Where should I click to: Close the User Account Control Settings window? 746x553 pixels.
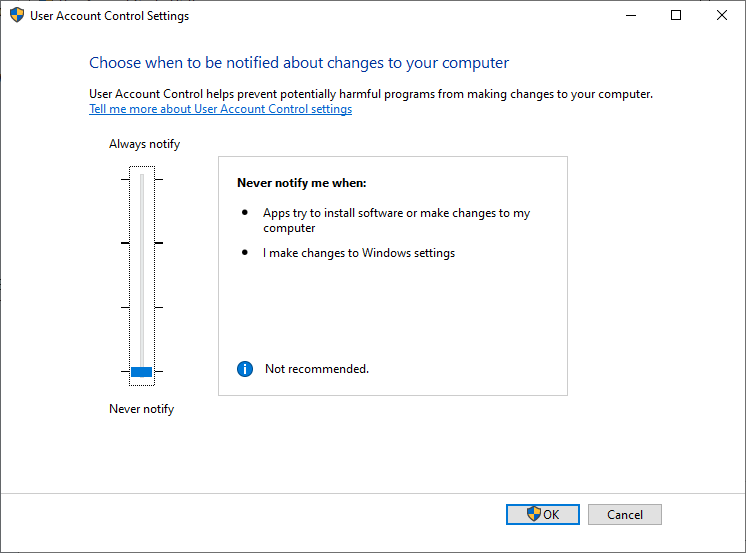click(x=722, y=16)
